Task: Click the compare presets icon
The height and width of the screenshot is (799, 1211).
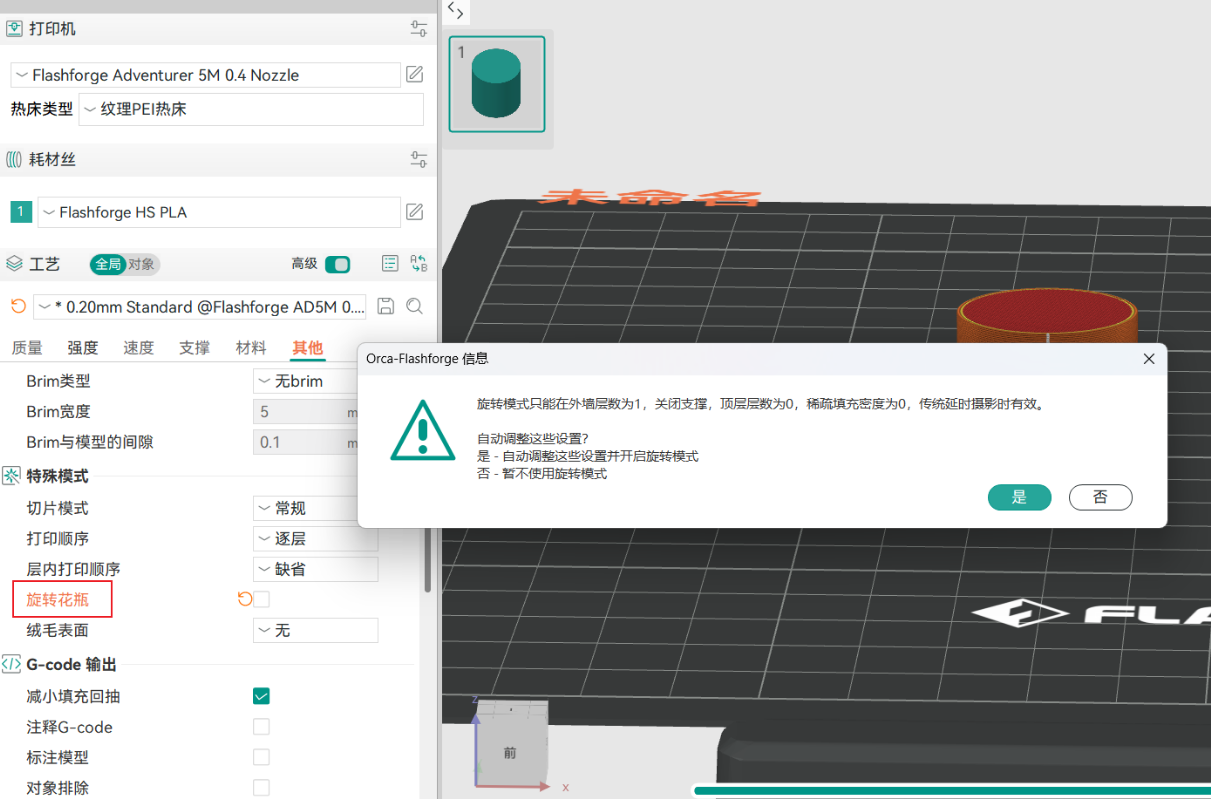Action: [x=419, y=264]
